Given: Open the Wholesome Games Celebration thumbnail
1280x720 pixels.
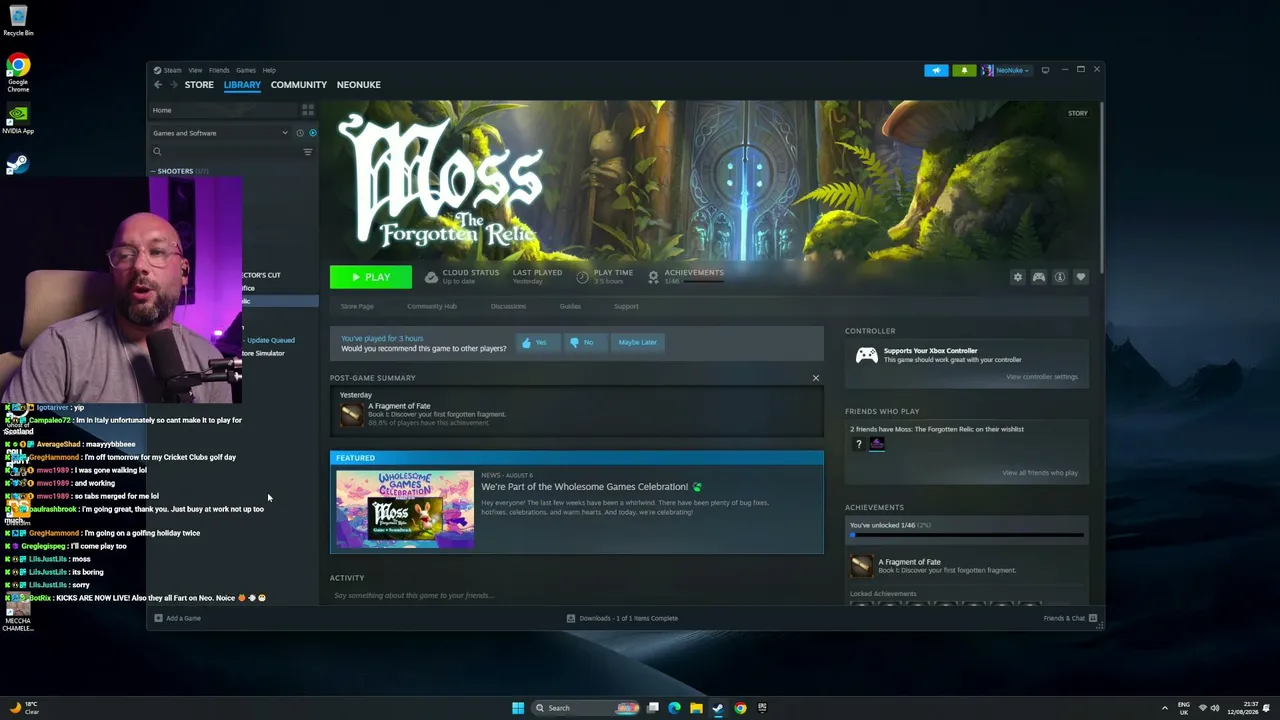Looking at the screenshot, I should click(x=405, y=509).
